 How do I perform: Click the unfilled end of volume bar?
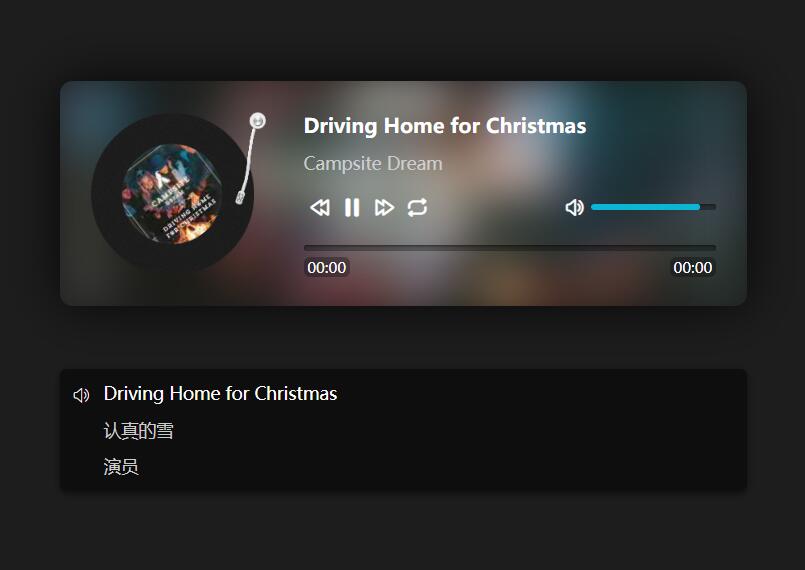(708, 207)
